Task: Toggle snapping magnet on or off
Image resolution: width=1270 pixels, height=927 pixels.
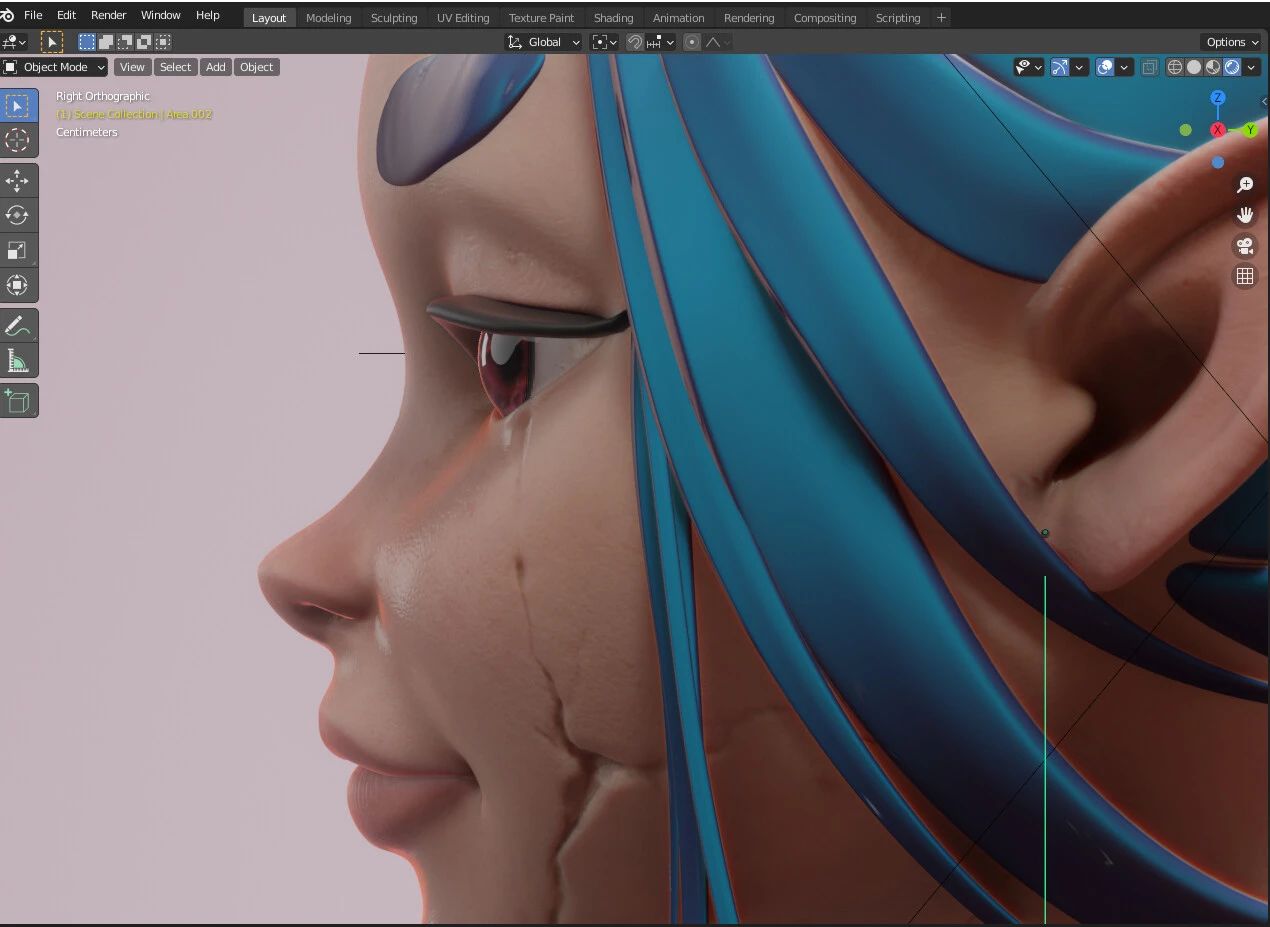Action: (634, 42)
